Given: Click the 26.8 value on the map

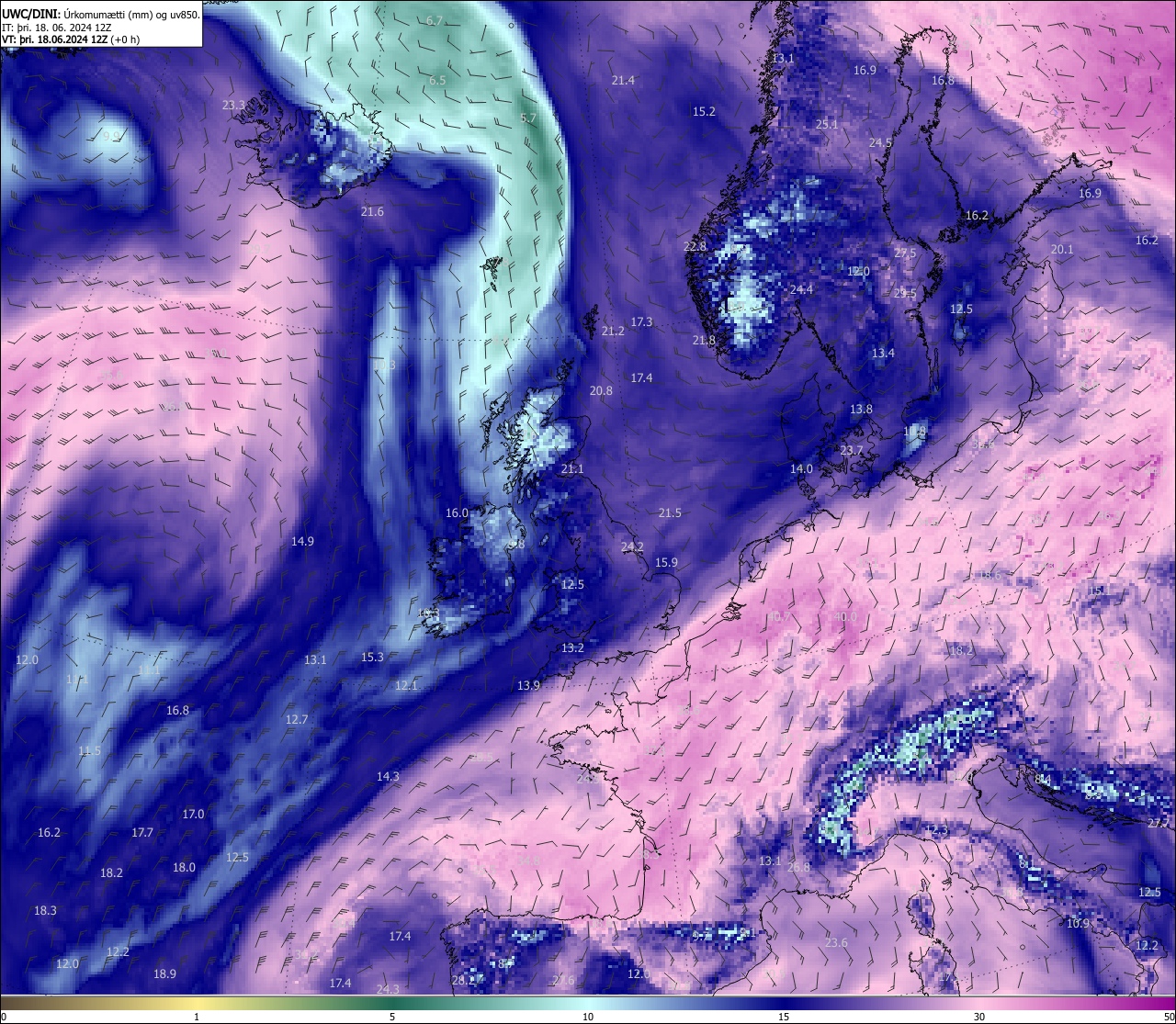Looking at the screenshot, I should tap(799, 868).
